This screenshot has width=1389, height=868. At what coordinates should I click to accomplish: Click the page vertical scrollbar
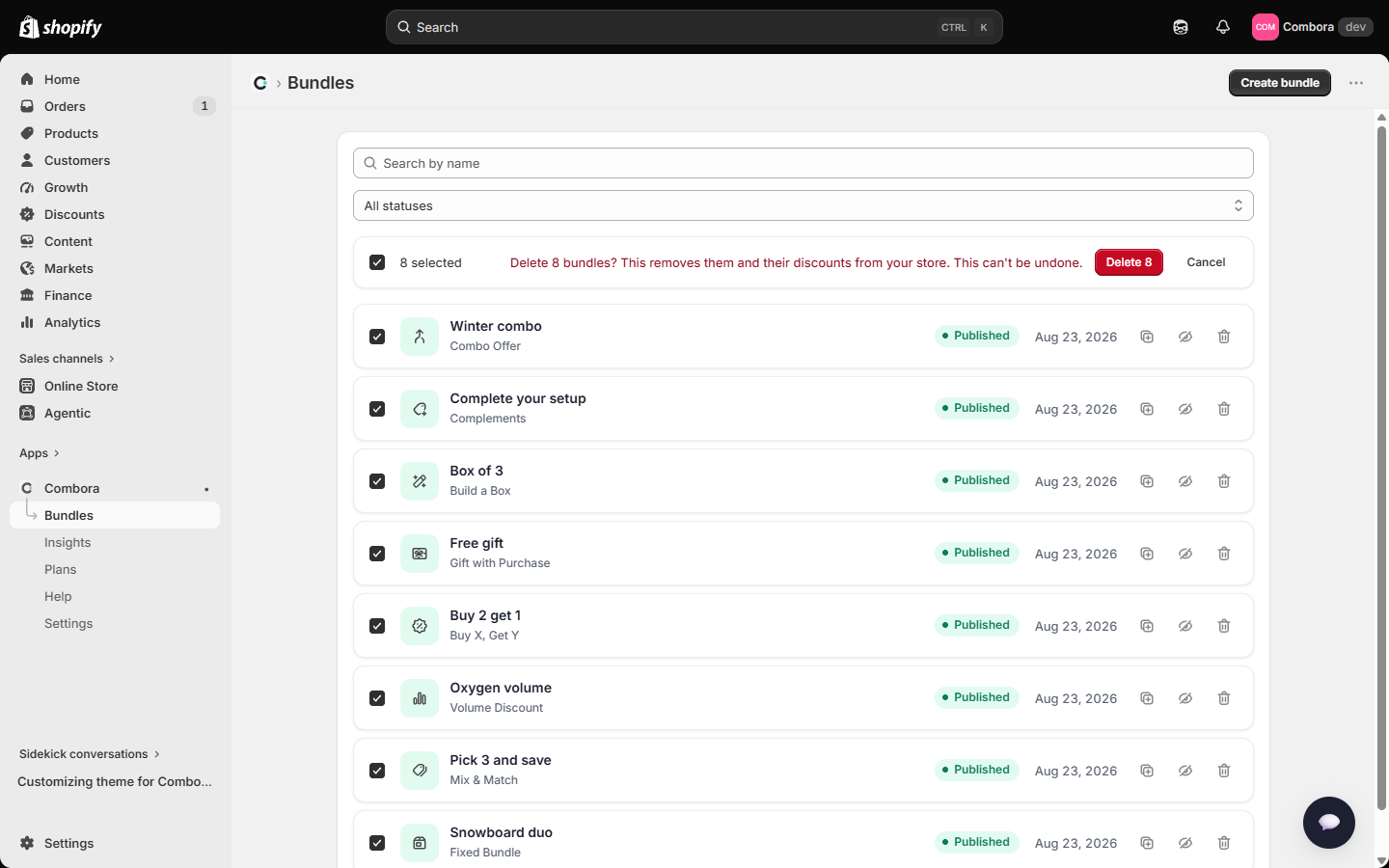[1381, 468]
